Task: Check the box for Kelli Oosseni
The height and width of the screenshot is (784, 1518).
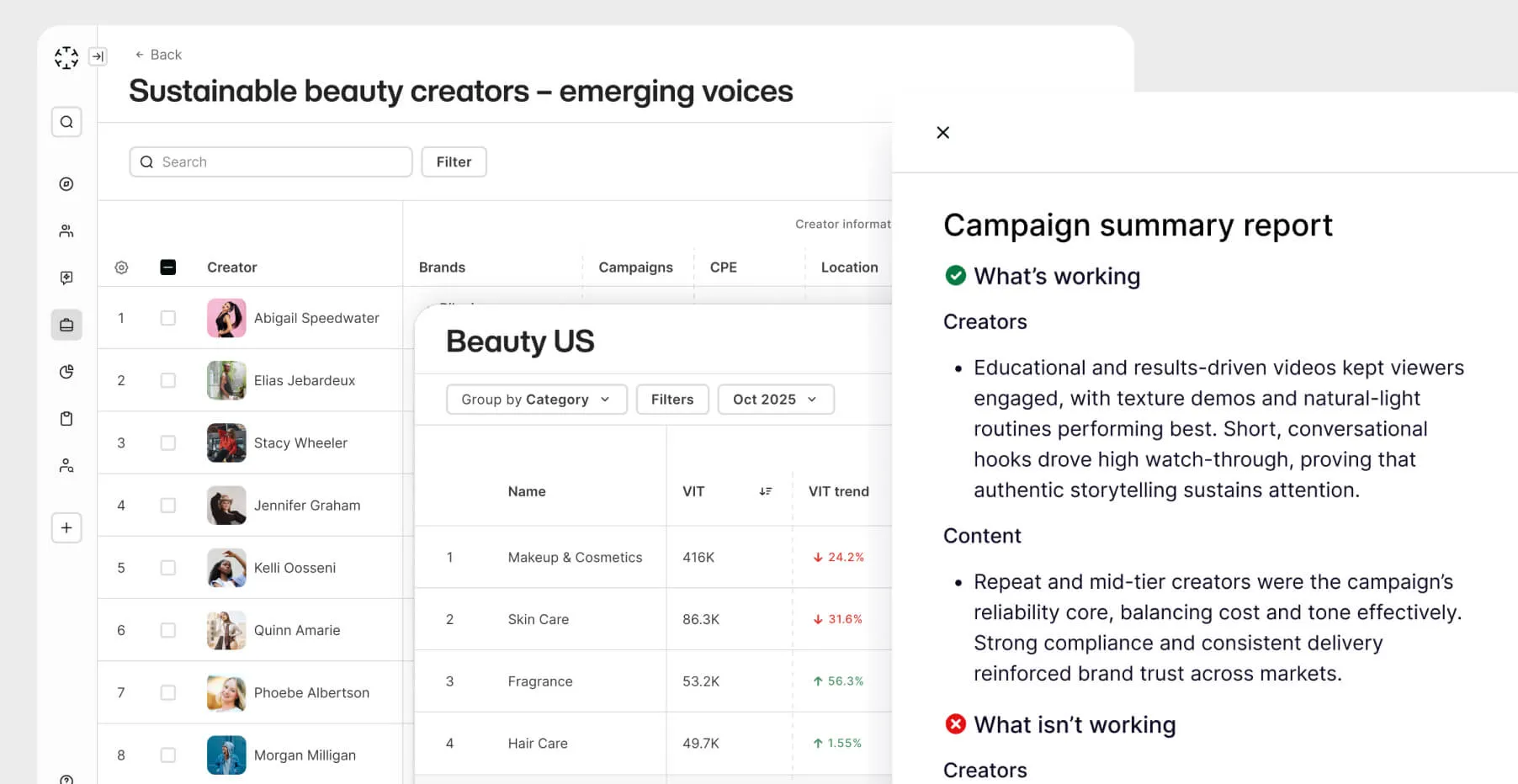Action: [x=168, y=568]
